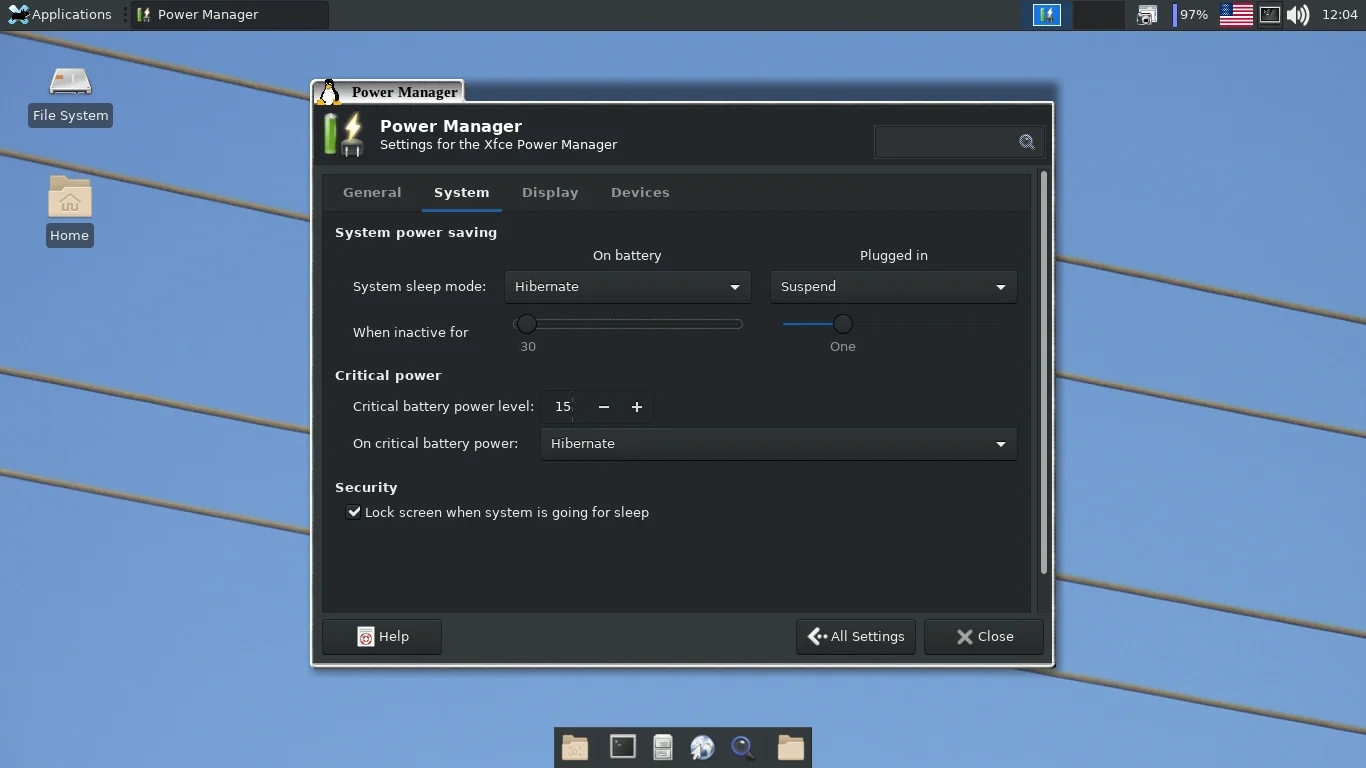The width and height of the screenshot is (1366, 768).
Task: Switch to the General tab
Action: coord(372,193)
